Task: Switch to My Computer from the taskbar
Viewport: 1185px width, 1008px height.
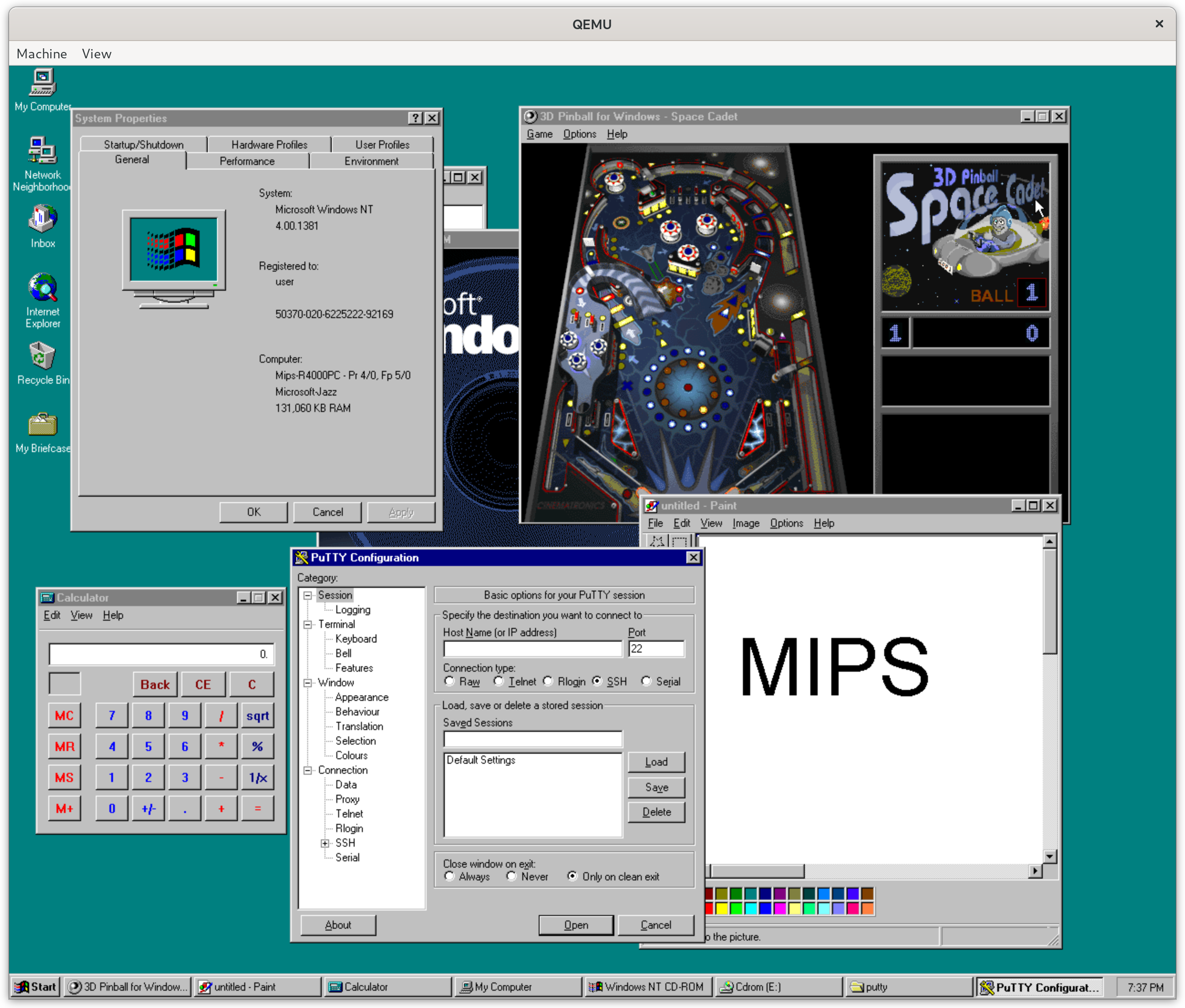Action: pyautogui.click(x=518, y=987)
